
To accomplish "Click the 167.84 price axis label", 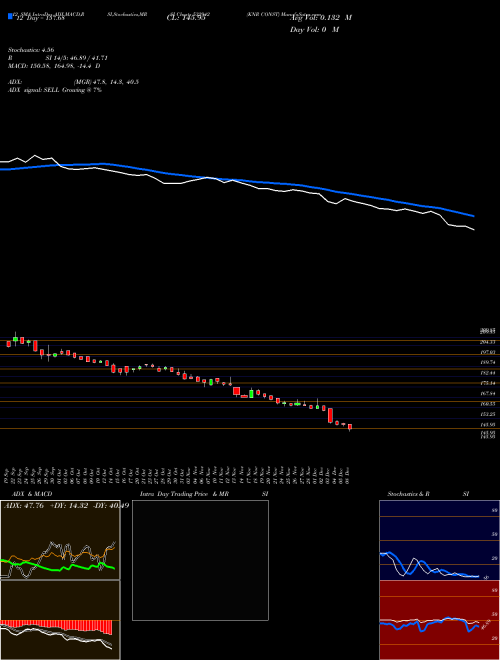I will (x=487, y=394).
